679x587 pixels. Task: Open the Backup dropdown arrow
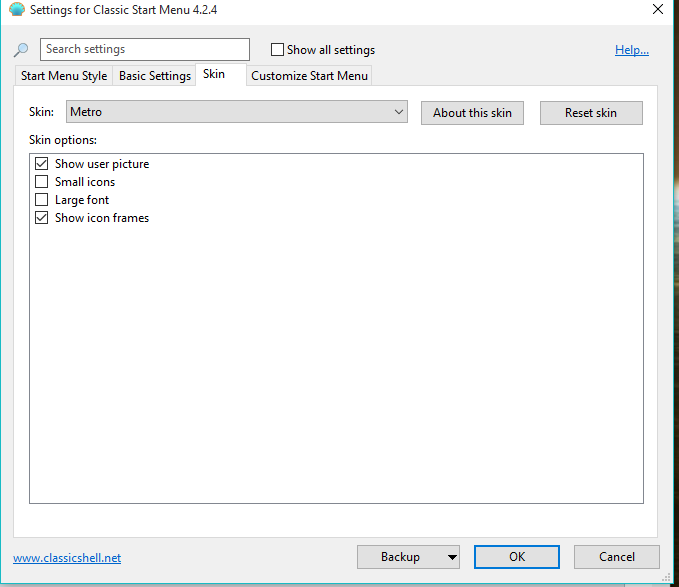453,557
